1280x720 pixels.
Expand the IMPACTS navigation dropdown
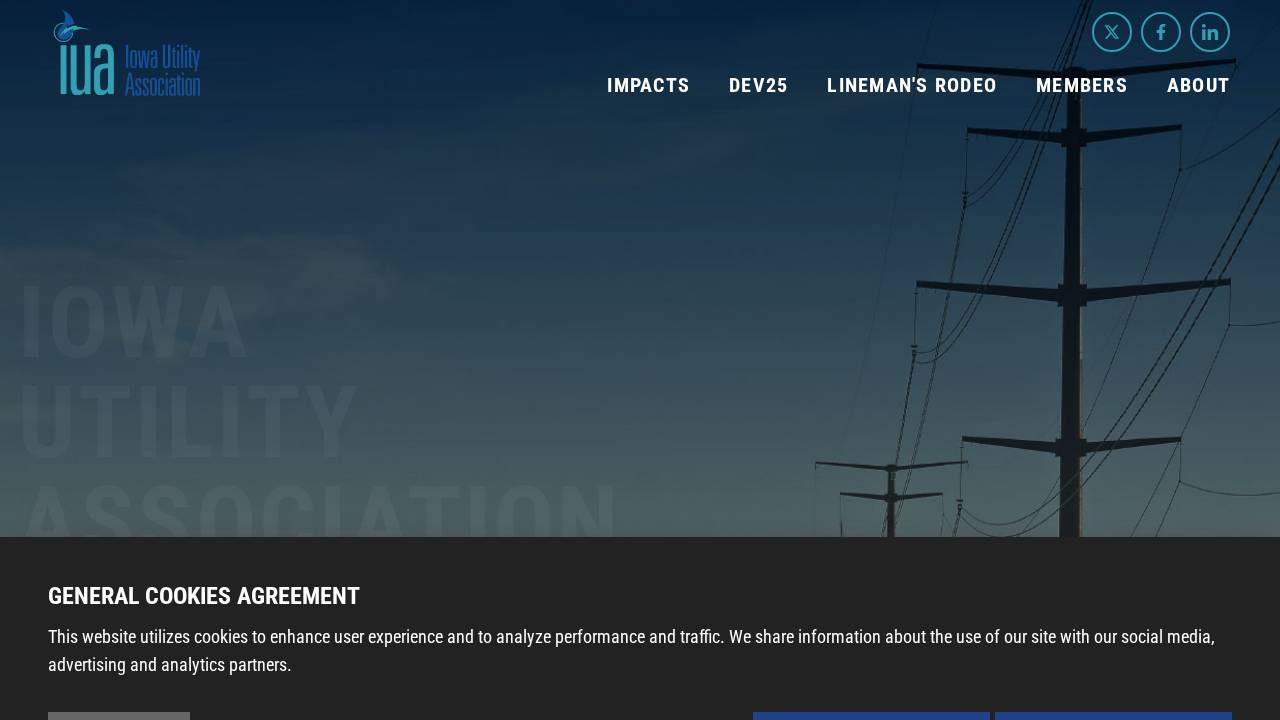[648, 85]
